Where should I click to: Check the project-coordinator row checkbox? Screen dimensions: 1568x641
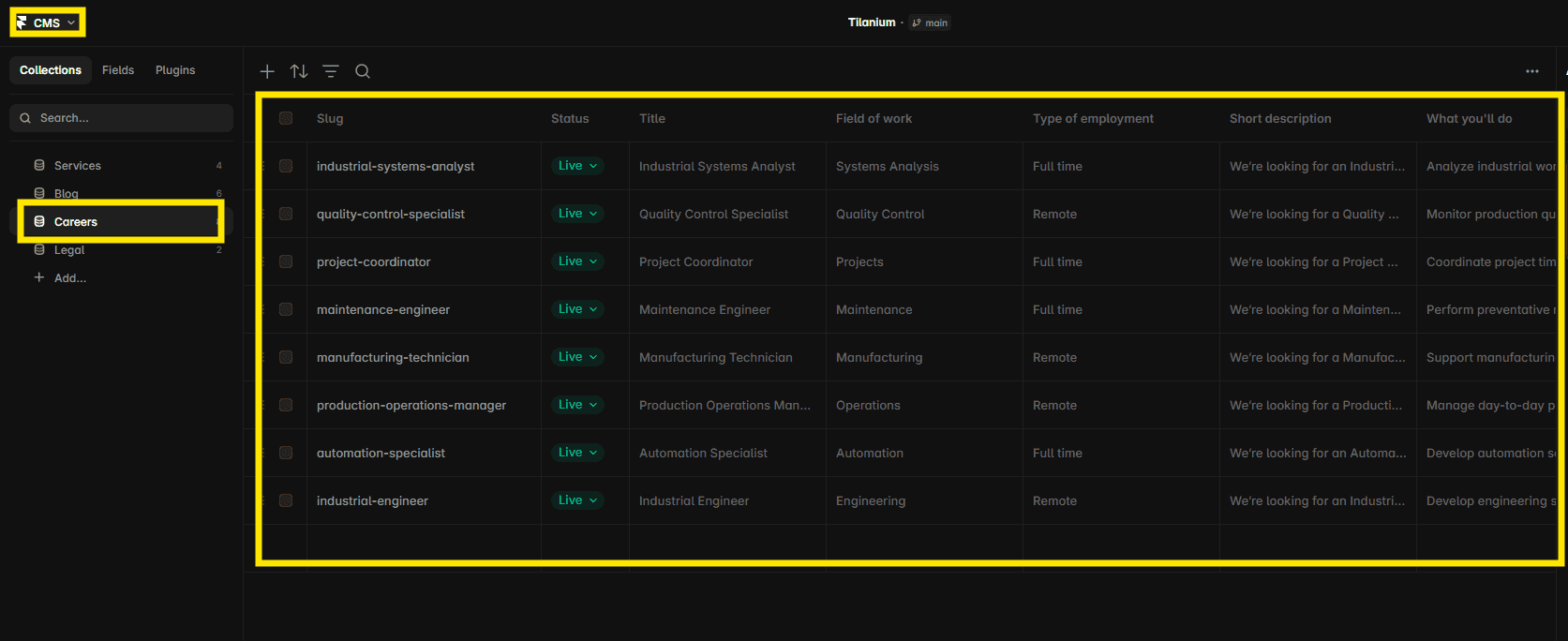click(x=286, y=261)
